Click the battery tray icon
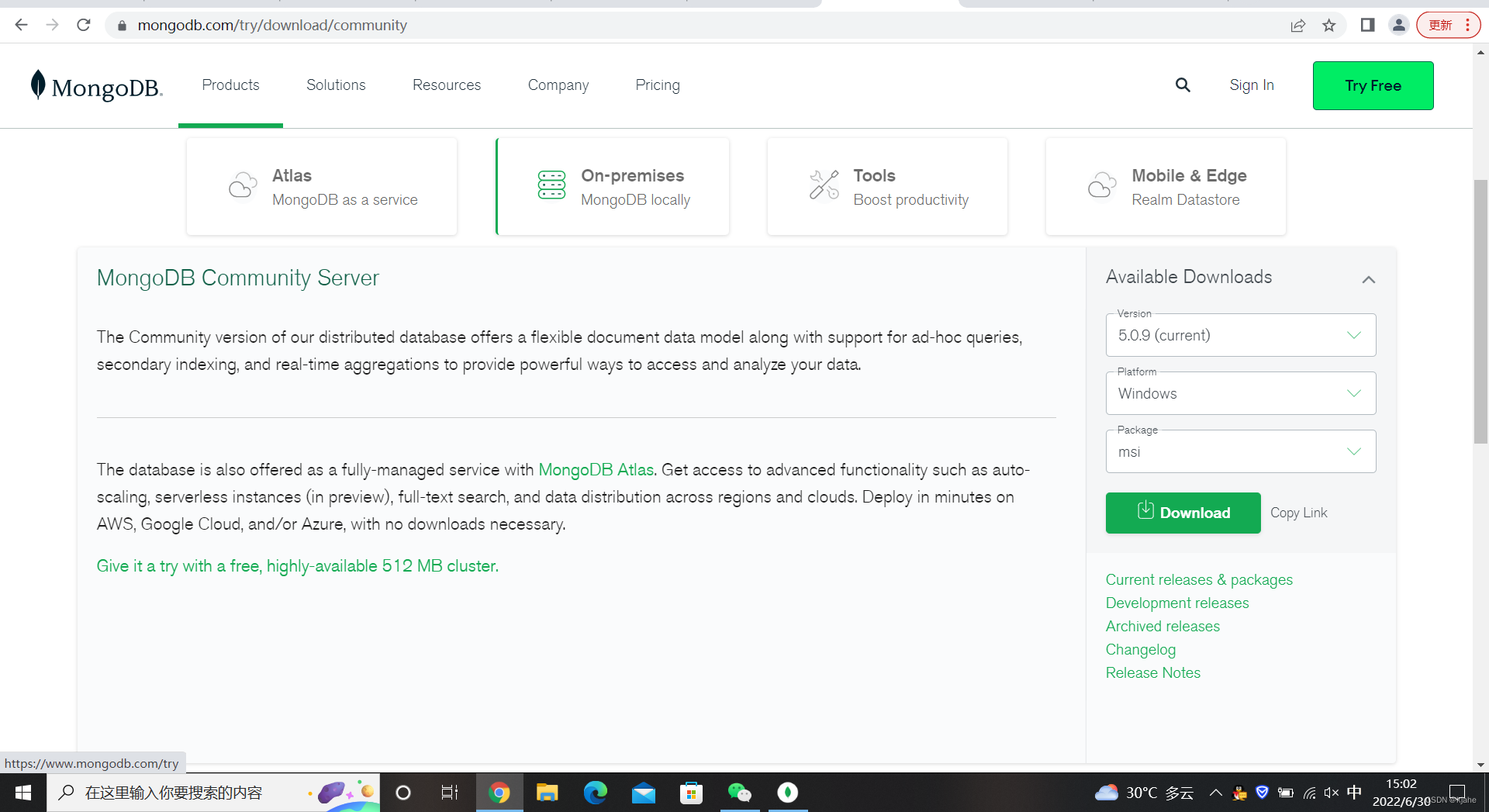The width and height of the screenshot is (1489, 812). [x=1286, y=793]
